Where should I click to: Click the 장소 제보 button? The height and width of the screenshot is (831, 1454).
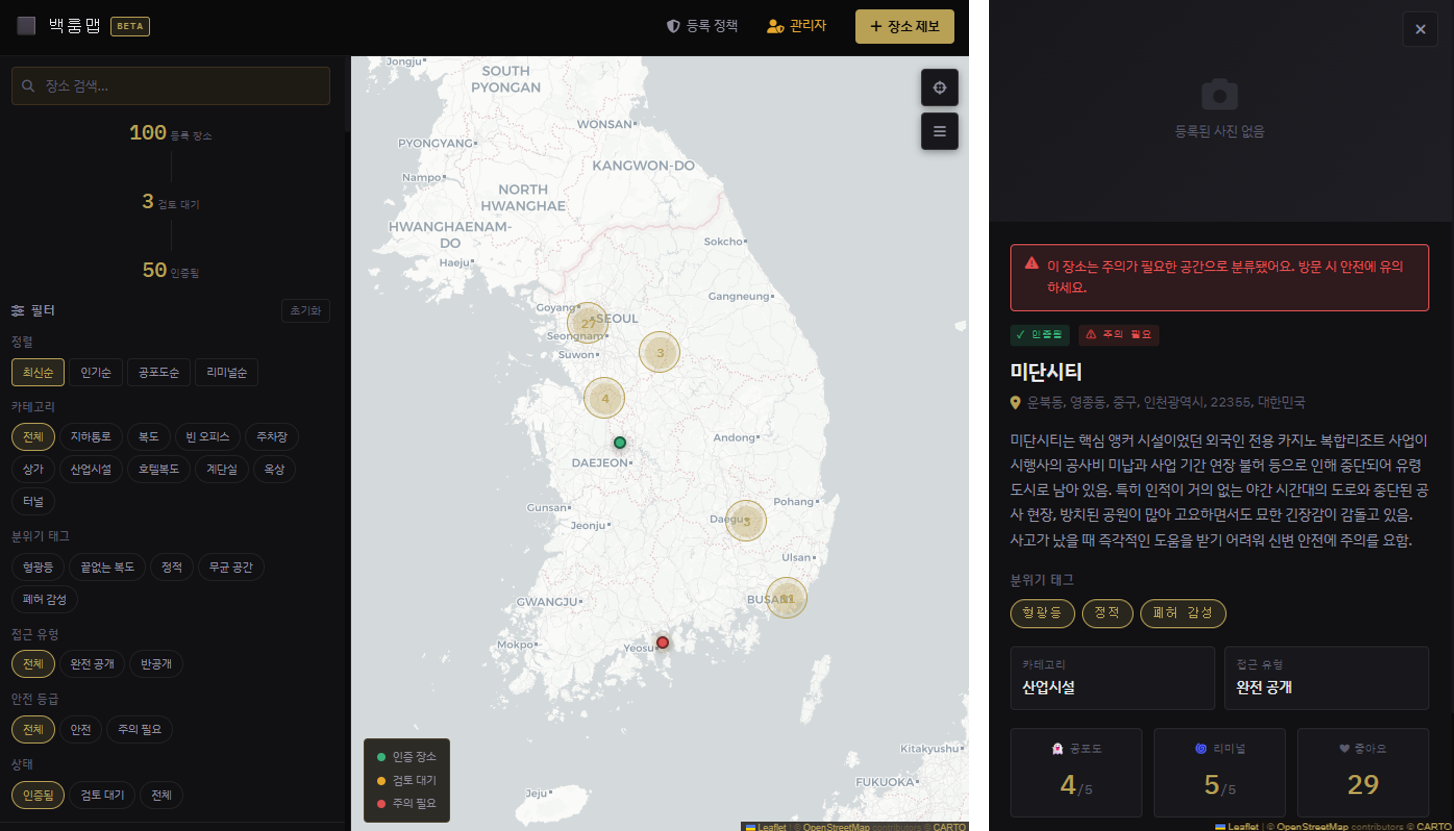904,26
